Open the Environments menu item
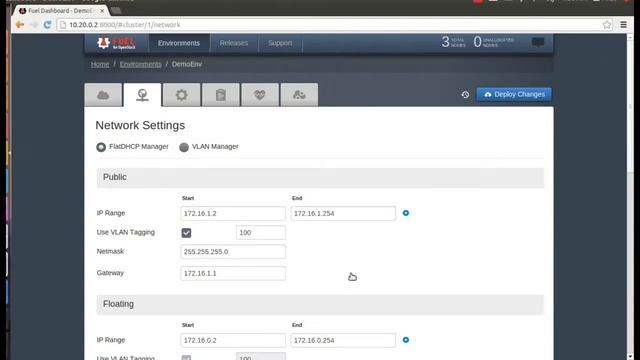This screenshot has width=640, height=360. pos(179,43)
